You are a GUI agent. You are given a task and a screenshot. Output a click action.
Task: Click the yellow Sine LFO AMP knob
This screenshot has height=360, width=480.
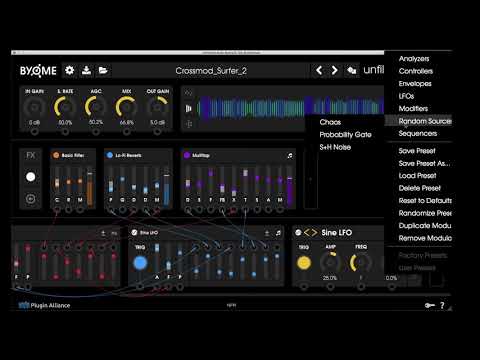tap(330, 263)
